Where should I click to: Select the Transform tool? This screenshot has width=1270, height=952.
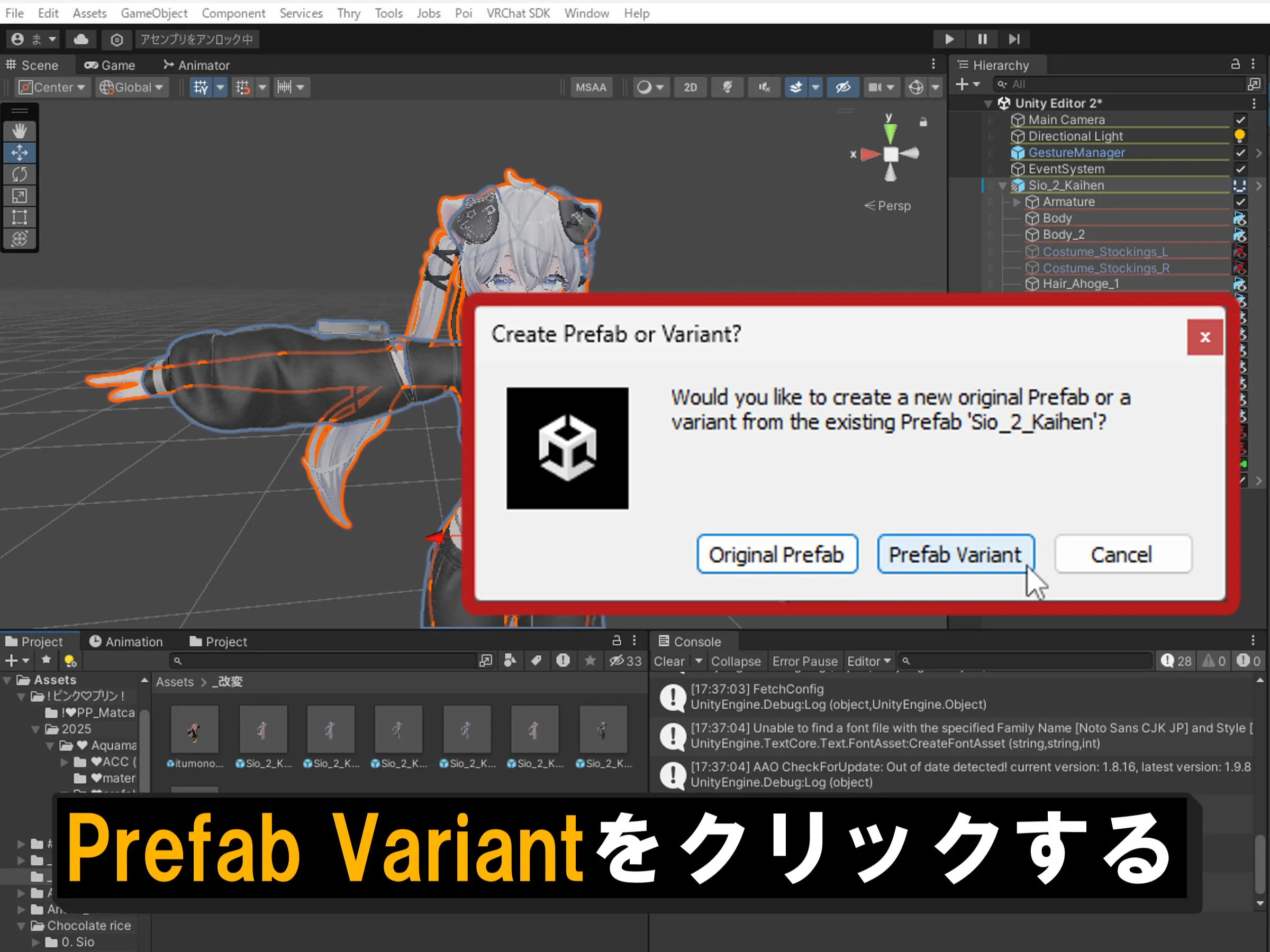pos(20,239)
